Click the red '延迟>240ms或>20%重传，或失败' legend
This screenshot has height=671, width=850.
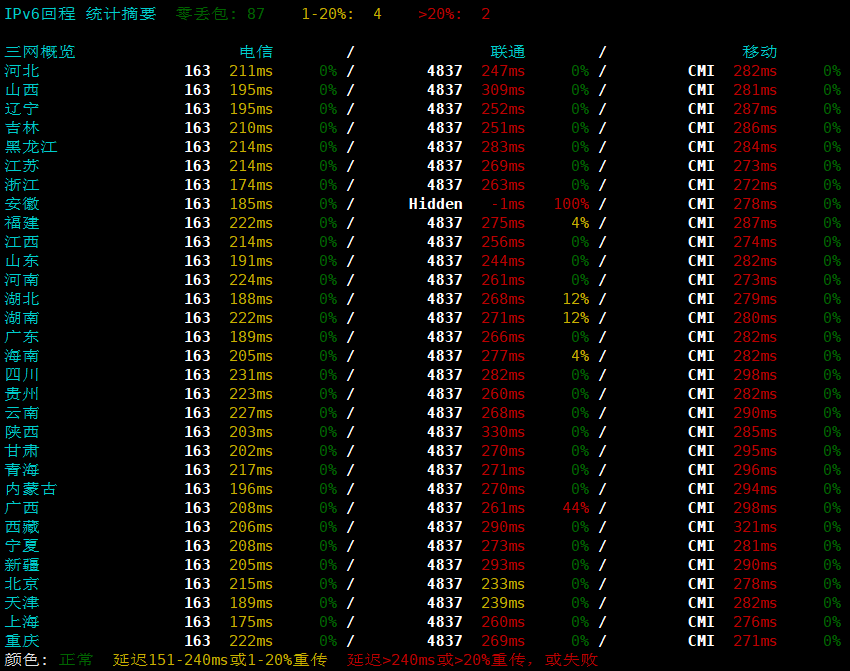click(472, 659)
